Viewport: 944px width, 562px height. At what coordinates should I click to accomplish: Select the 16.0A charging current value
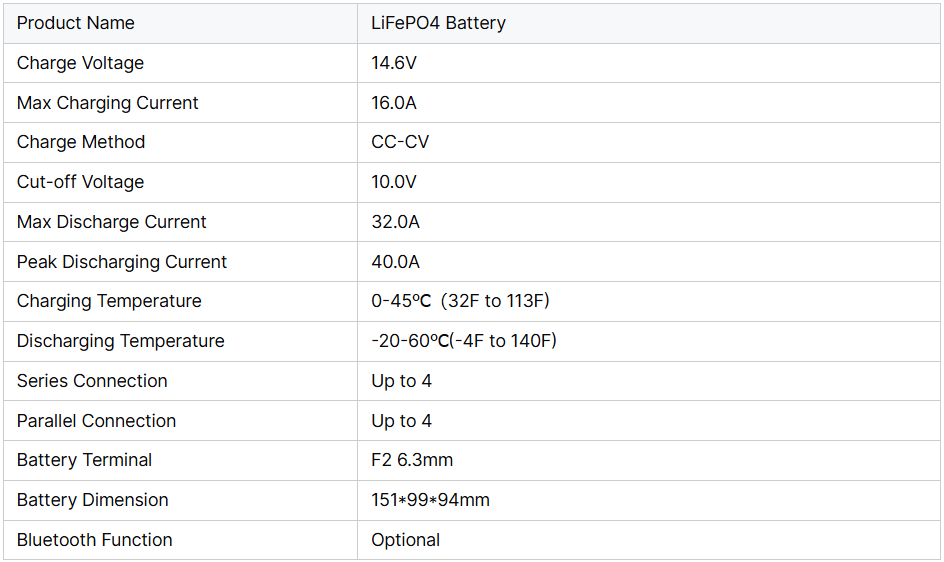[394, 103]
